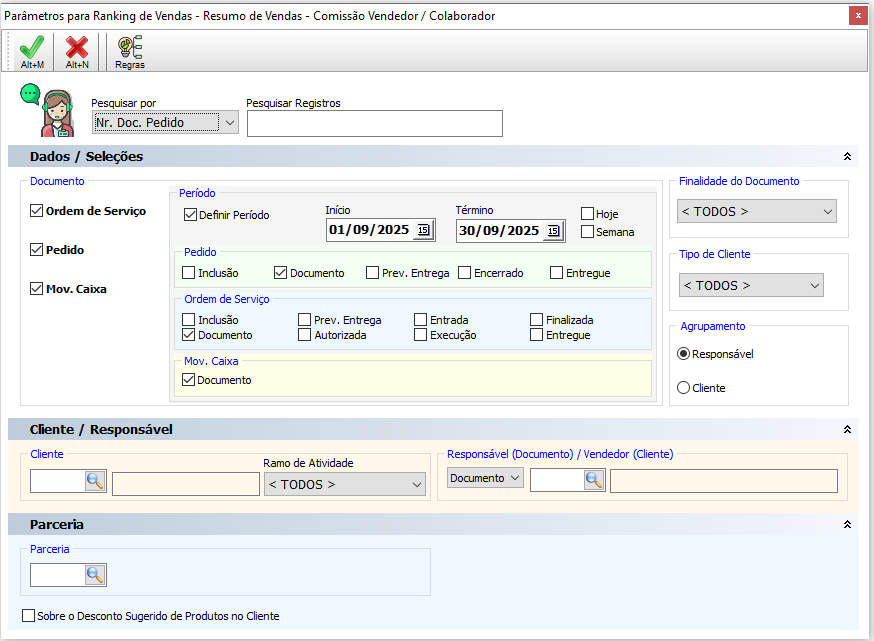Click the Pesquisar Registros text field
Screen dimensions: 874x641
pos(375,123)
